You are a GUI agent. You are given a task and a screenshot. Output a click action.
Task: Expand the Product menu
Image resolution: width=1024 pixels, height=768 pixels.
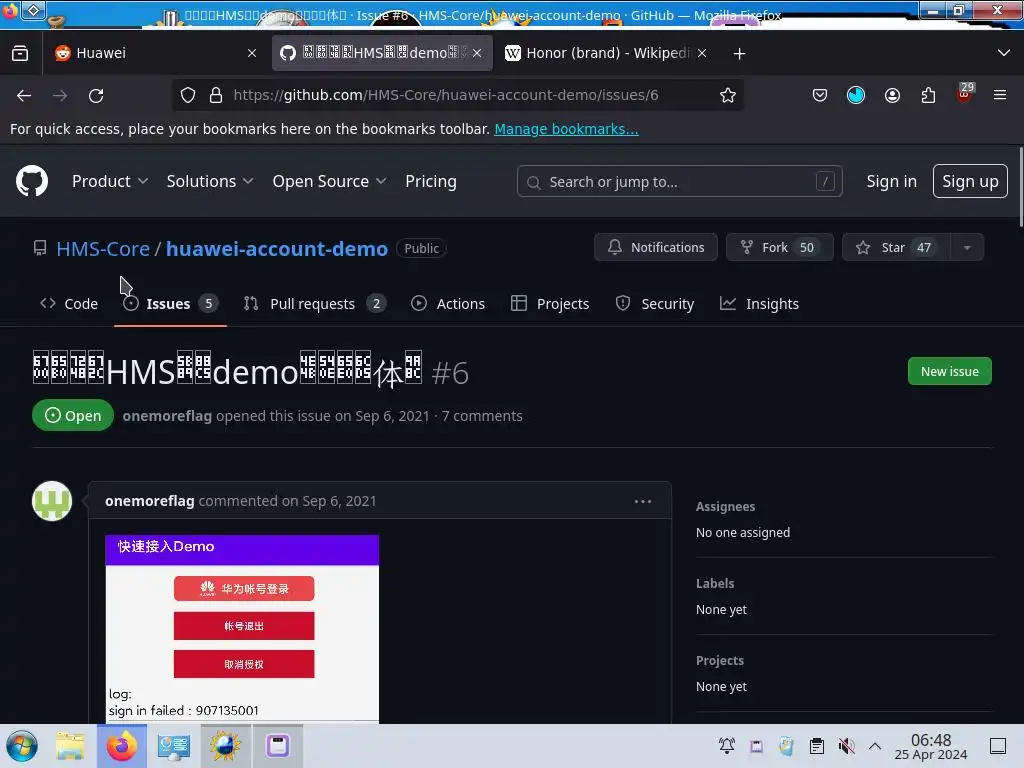pos(110,182)
